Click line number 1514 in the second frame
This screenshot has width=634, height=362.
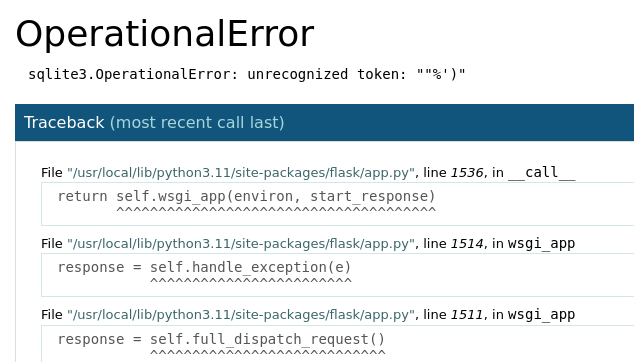tap(467, 244)
